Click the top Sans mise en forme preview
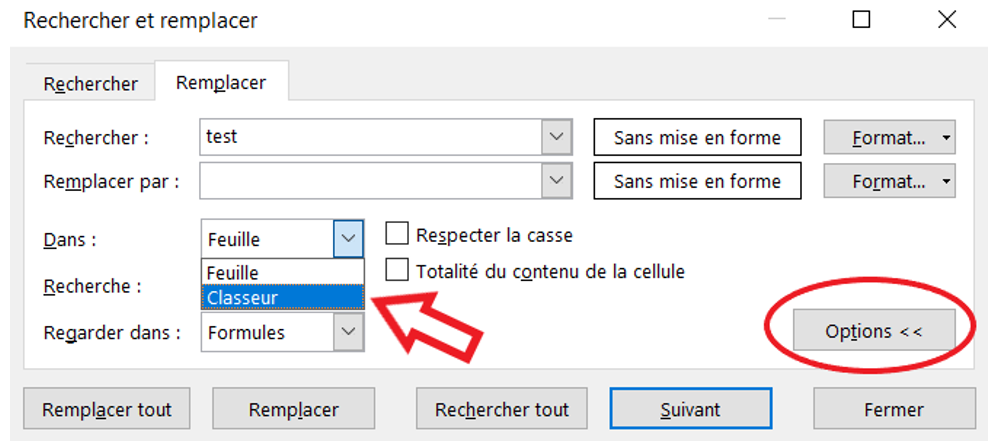The image size is (994, 446). tap(697, 137)
